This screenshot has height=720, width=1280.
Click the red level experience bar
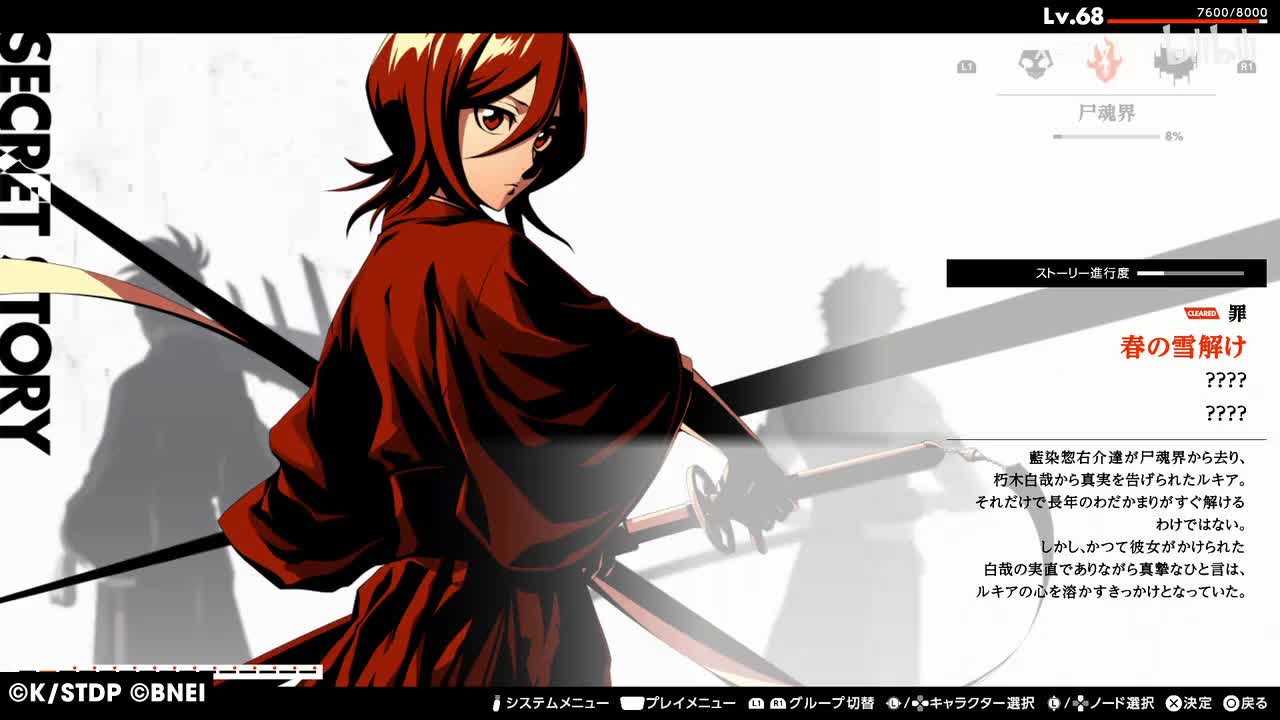[x=1187, y=21]
